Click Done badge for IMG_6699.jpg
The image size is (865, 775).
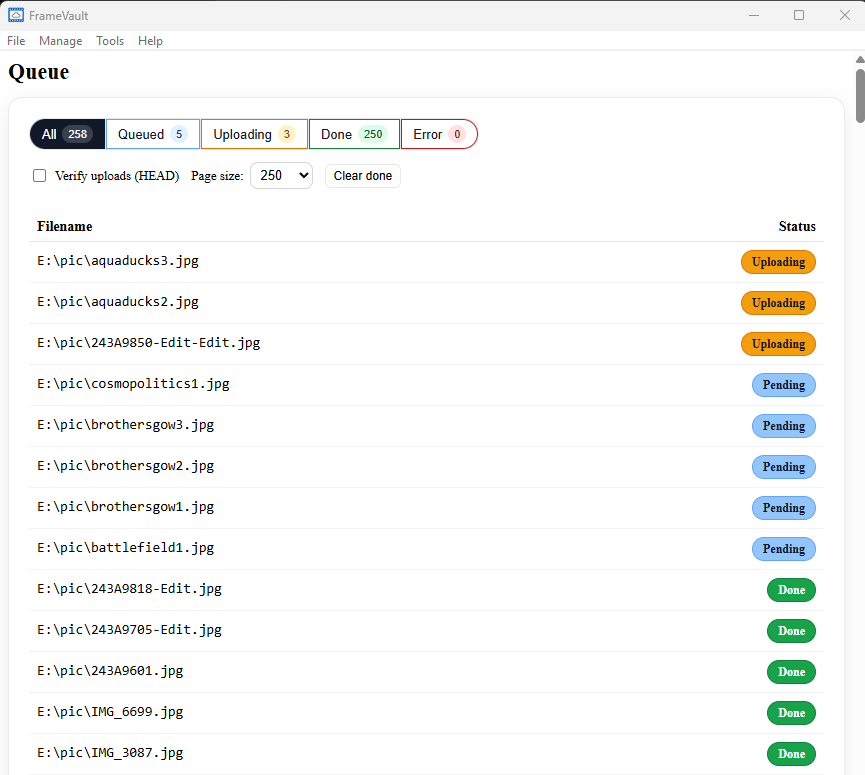coord(791,713)
